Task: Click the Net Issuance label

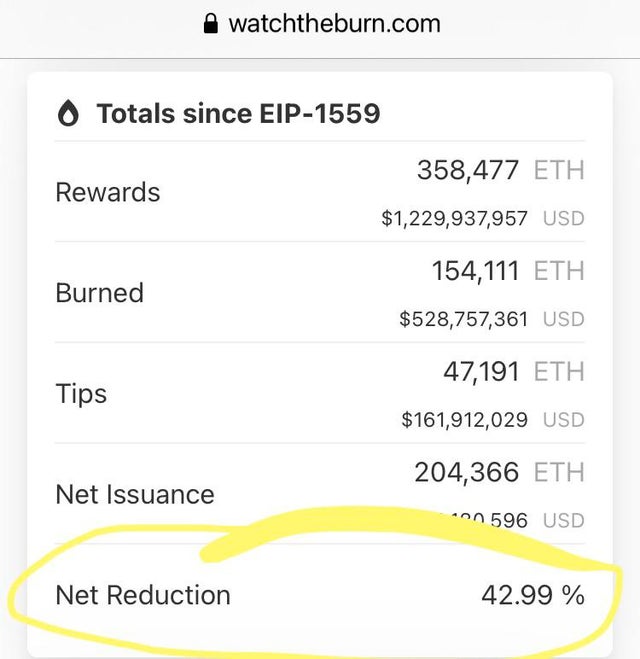Action: [135, 494]
